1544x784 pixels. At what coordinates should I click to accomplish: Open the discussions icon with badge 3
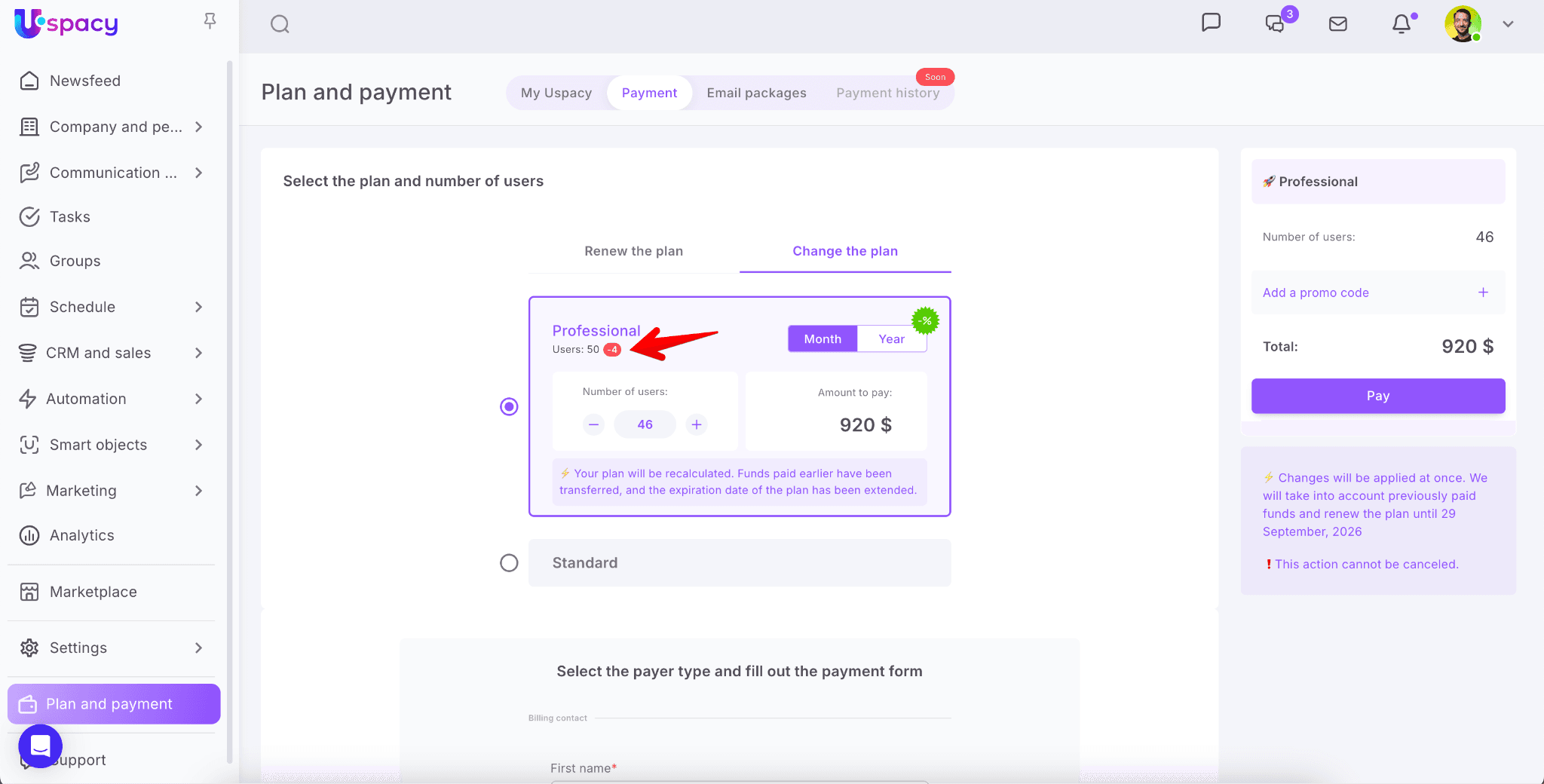(x=1275, y=24)
